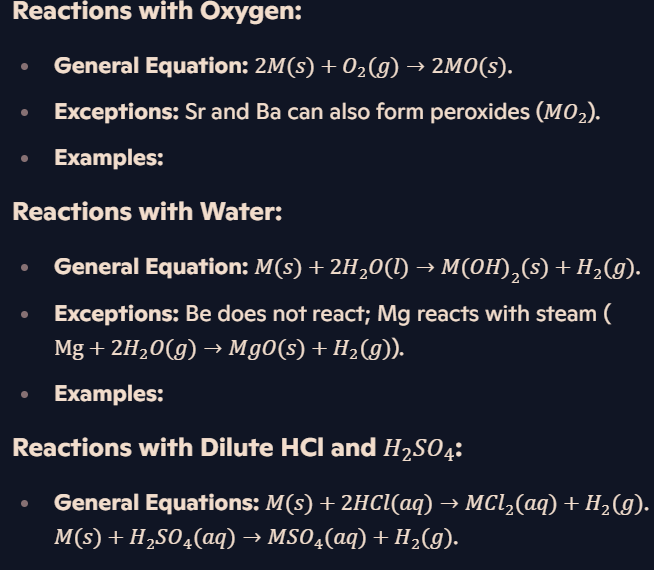Click the M(s) + H2SO4(aq) → MSO4(aq) equation
The image size is (654, 570).
pos(256,537)
